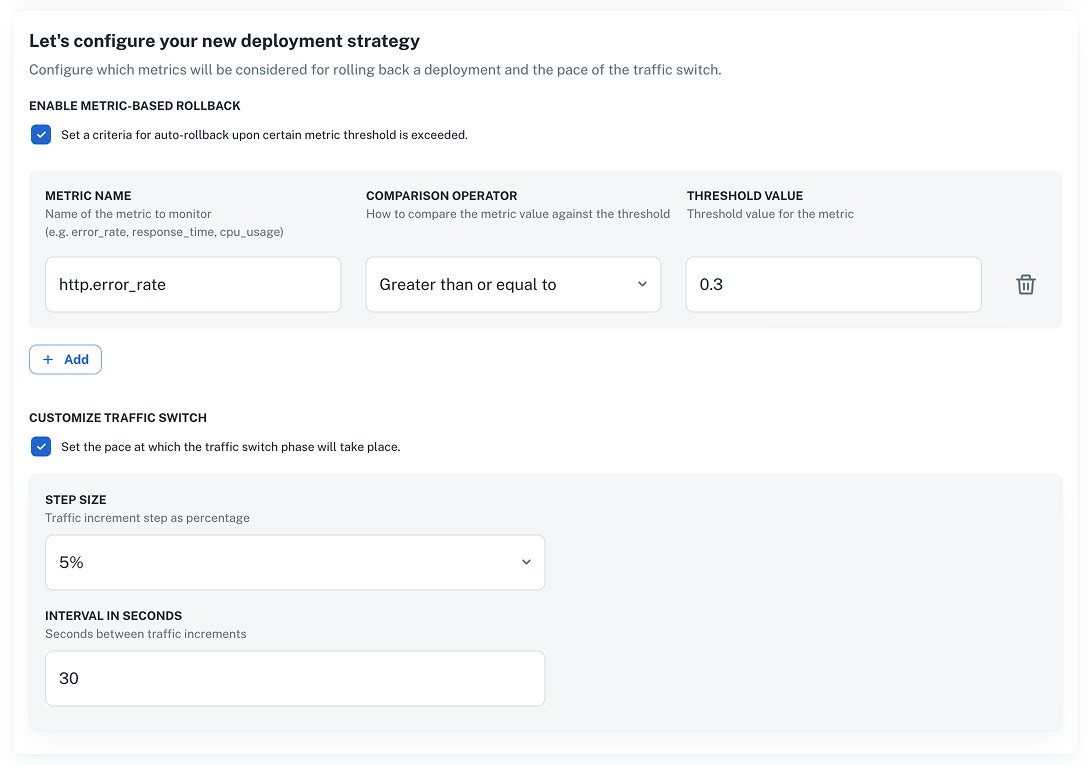Click chevron arrow of Comparison Operator select

click(x=642, y=285)
